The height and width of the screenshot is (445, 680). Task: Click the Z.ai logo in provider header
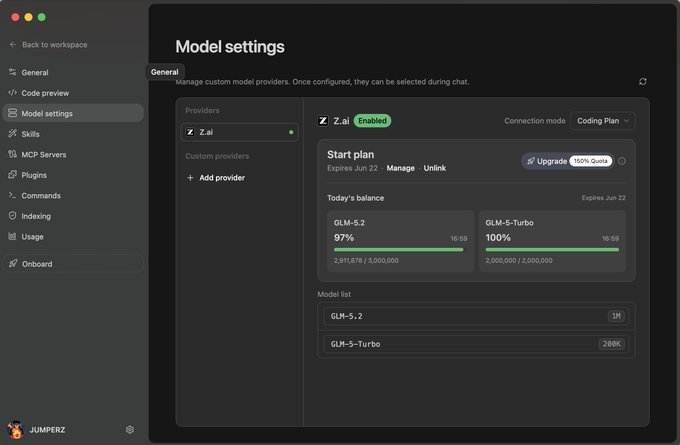tap(323, 121)
